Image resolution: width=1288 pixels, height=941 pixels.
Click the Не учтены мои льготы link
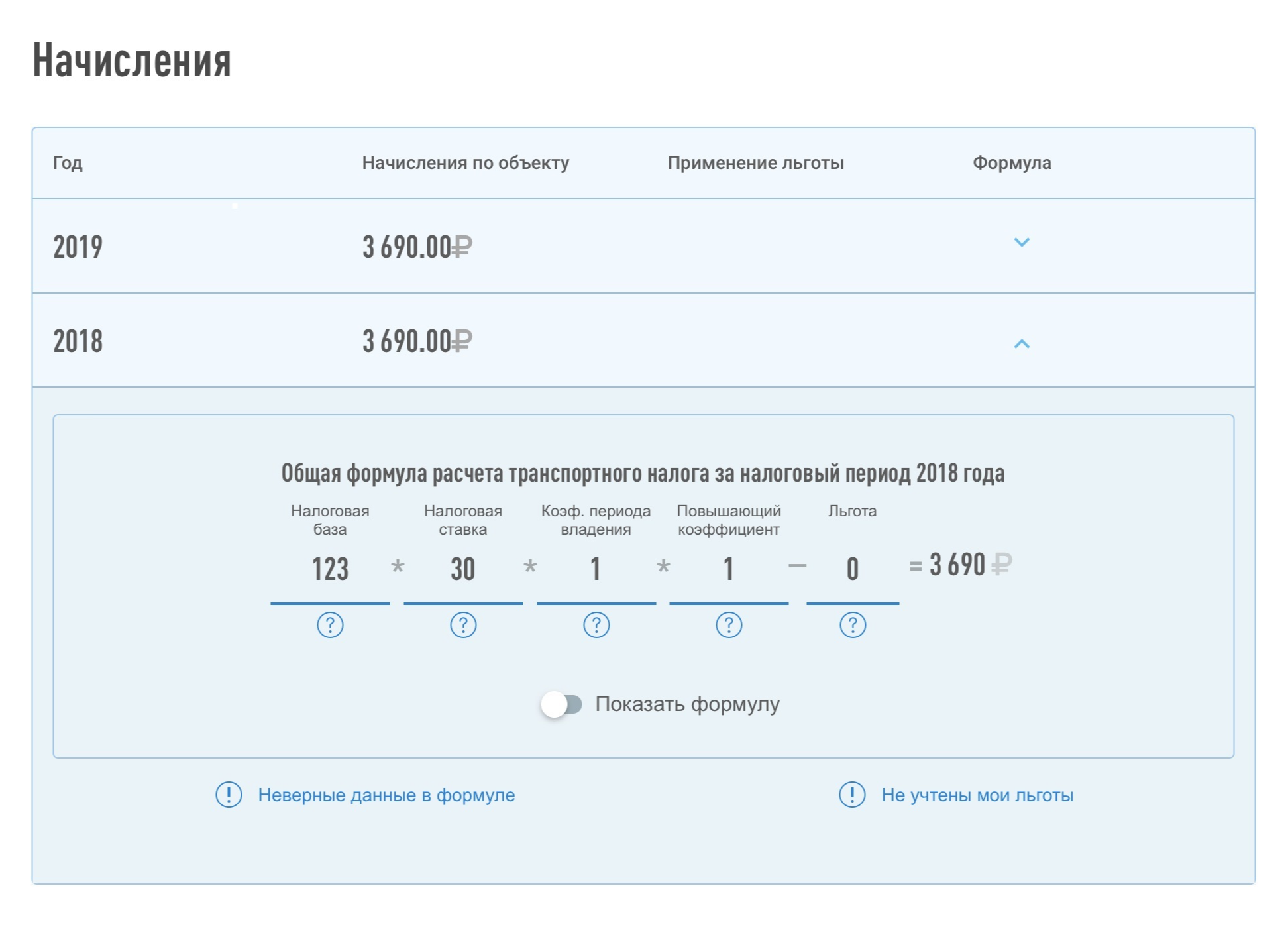pyautogui.click(x=977, y=795)
